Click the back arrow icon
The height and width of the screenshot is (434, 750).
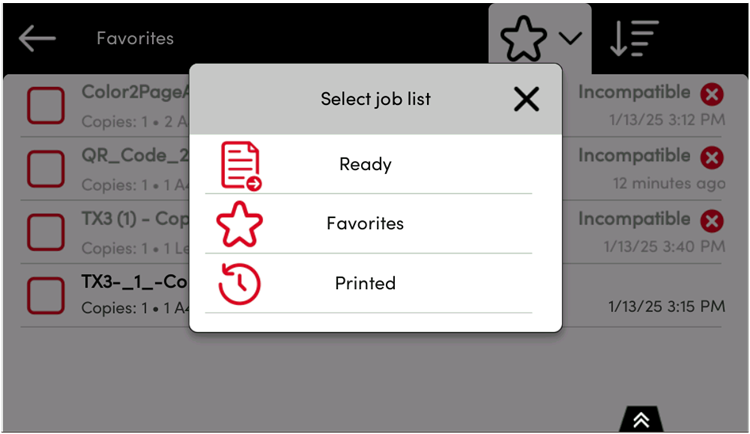(37, 39)
